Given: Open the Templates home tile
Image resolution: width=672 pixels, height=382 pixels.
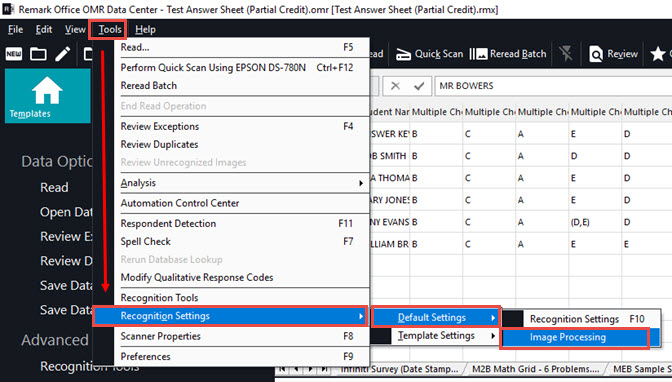Looking at the screenshot, I should [x=48, y=96].
